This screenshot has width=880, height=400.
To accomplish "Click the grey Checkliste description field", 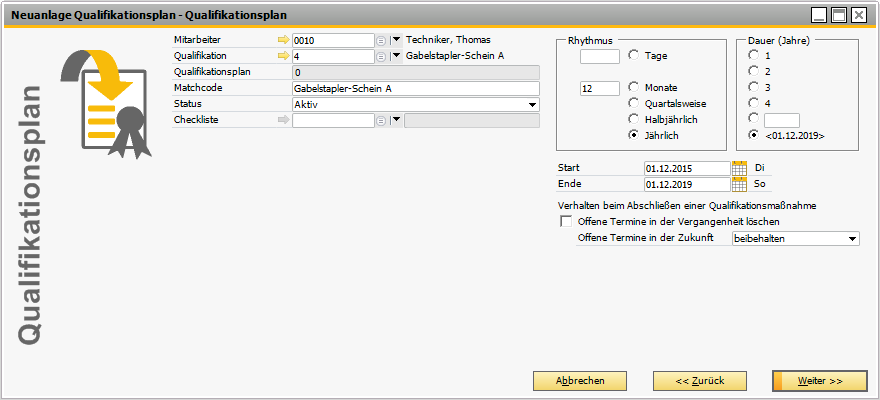I will (x=472, y=121).
